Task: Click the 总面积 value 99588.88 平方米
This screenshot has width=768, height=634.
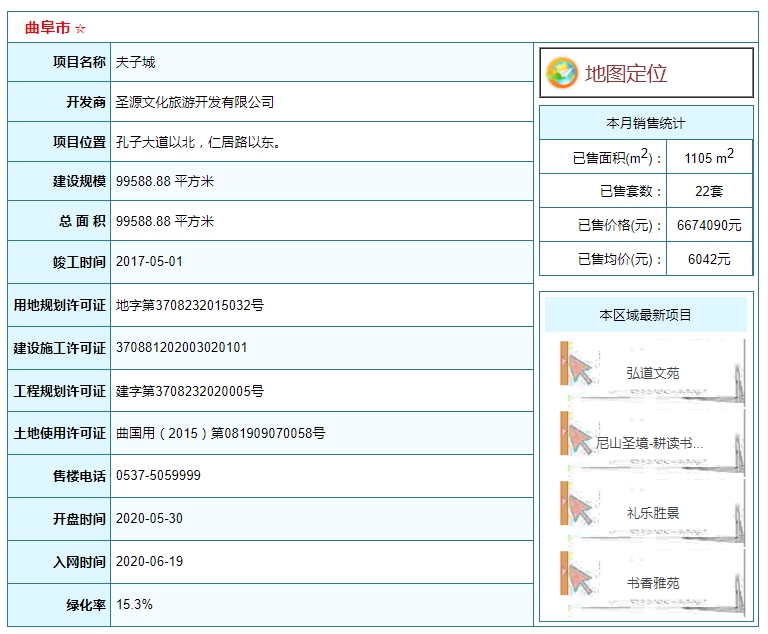Action: 165,221
